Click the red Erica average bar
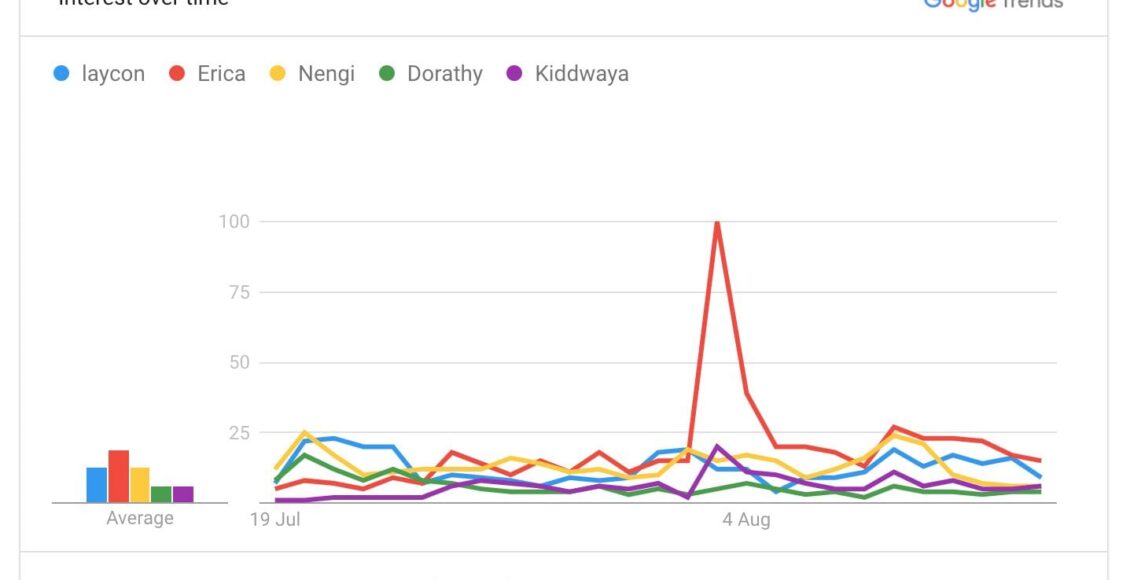1130x580 pixels. pyautogui.click(x=118, y=477)
